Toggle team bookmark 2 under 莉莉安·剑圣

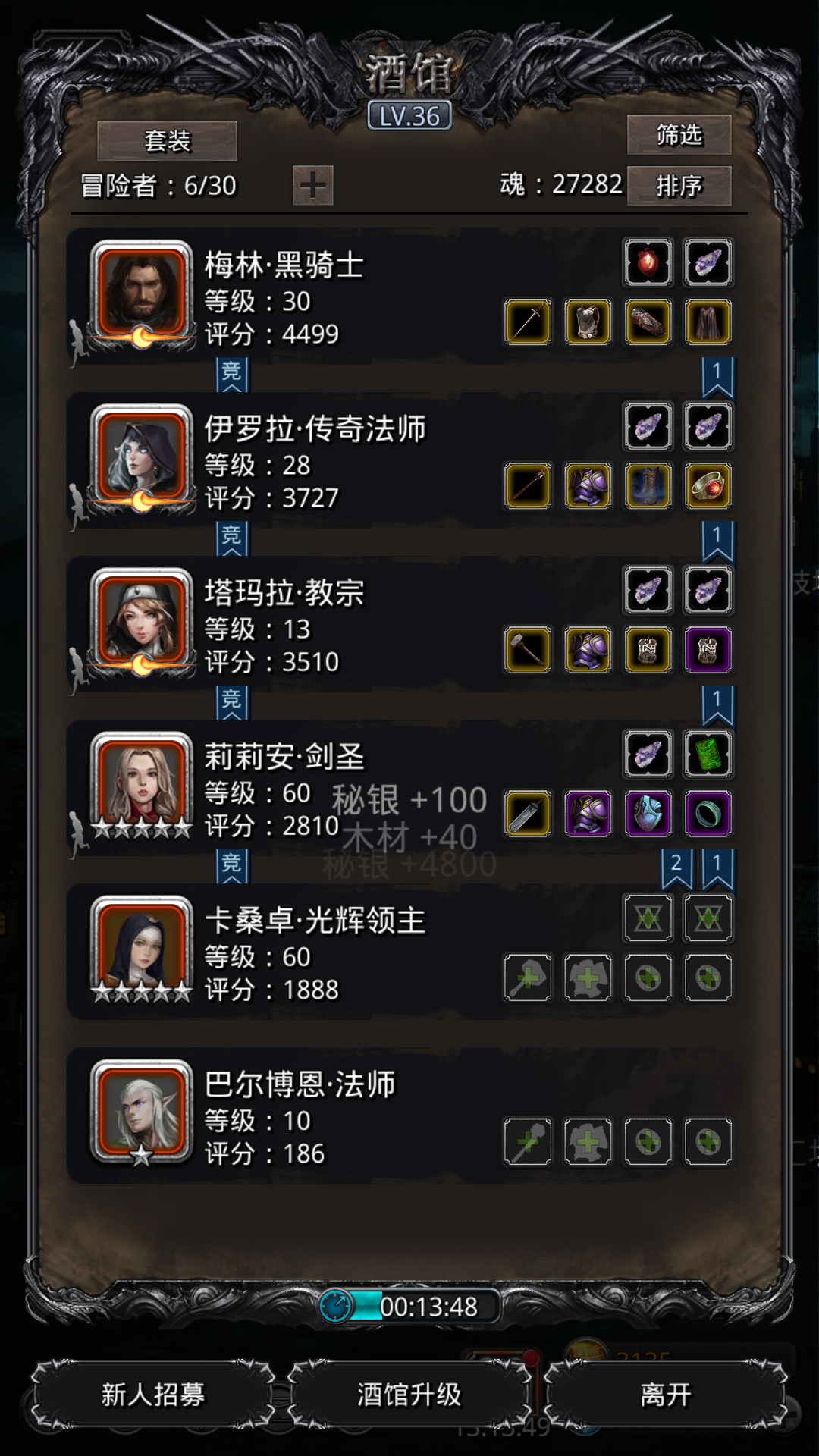[x=676, y=869]
